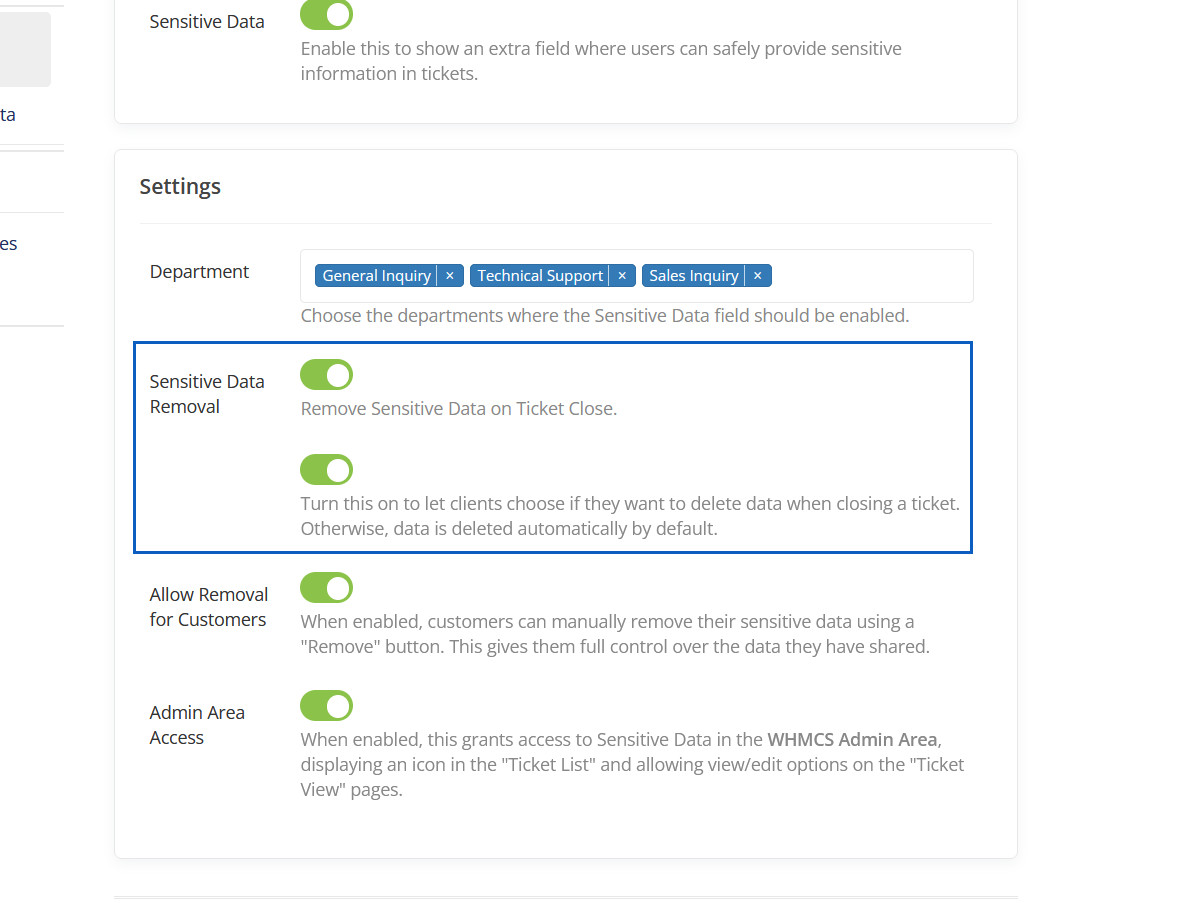The image size is (1200, 914).
Task: Switch off Admin Area Access toggle
Action: [x=327, y=706]
